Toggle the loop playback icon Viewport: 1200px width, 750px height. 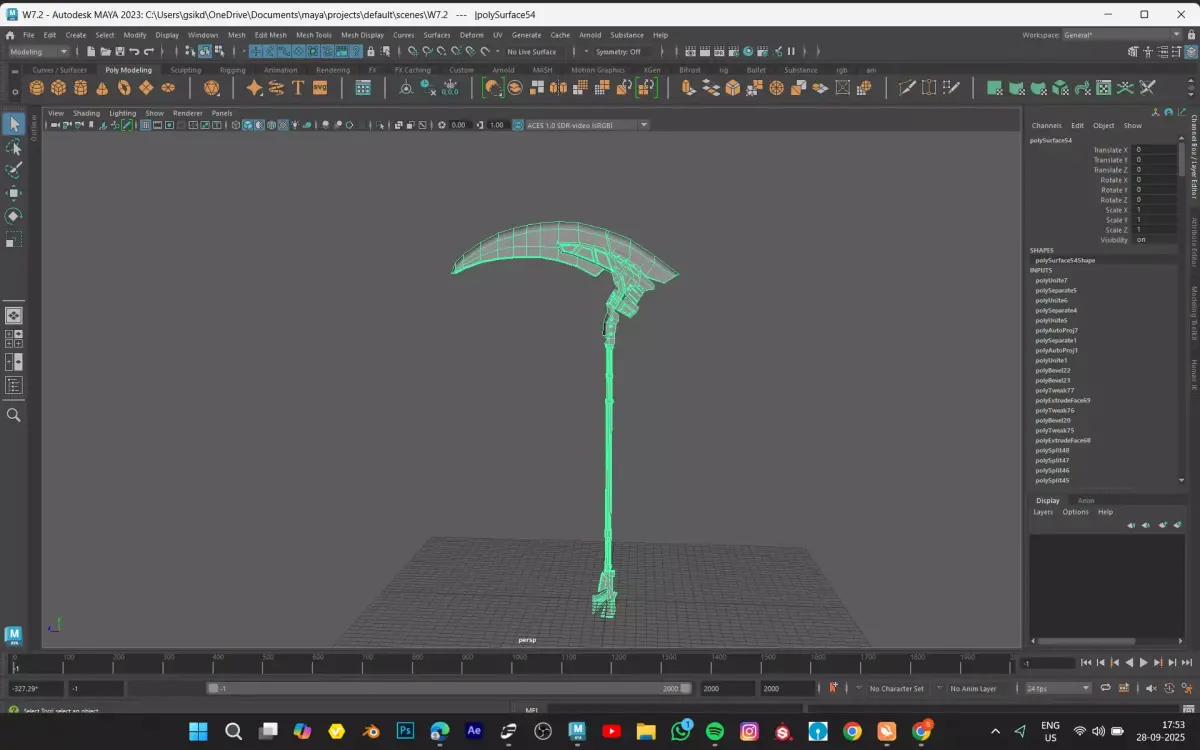pyautogui.click(x=1105, y=688)
